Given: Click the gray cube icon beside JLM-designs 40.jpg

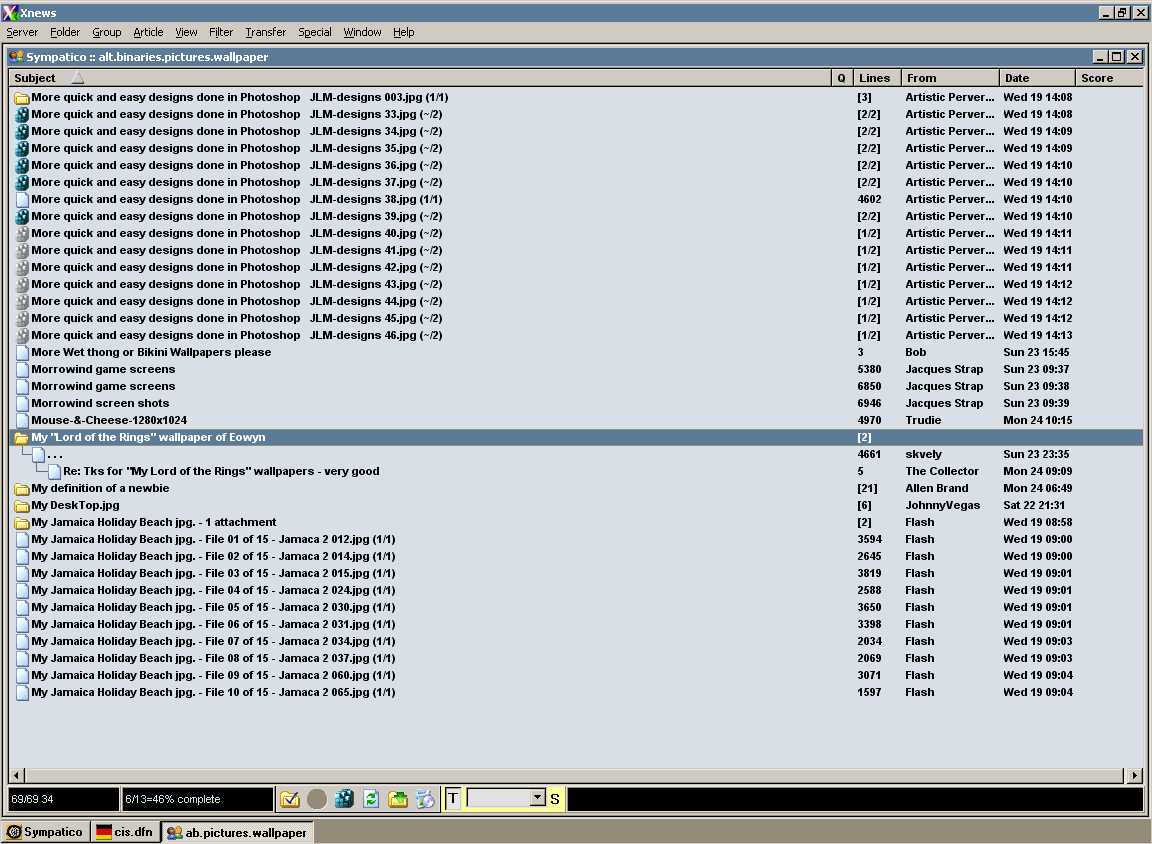Looking at the screenshot, I should pyautogui.click(x=21, y=234).
